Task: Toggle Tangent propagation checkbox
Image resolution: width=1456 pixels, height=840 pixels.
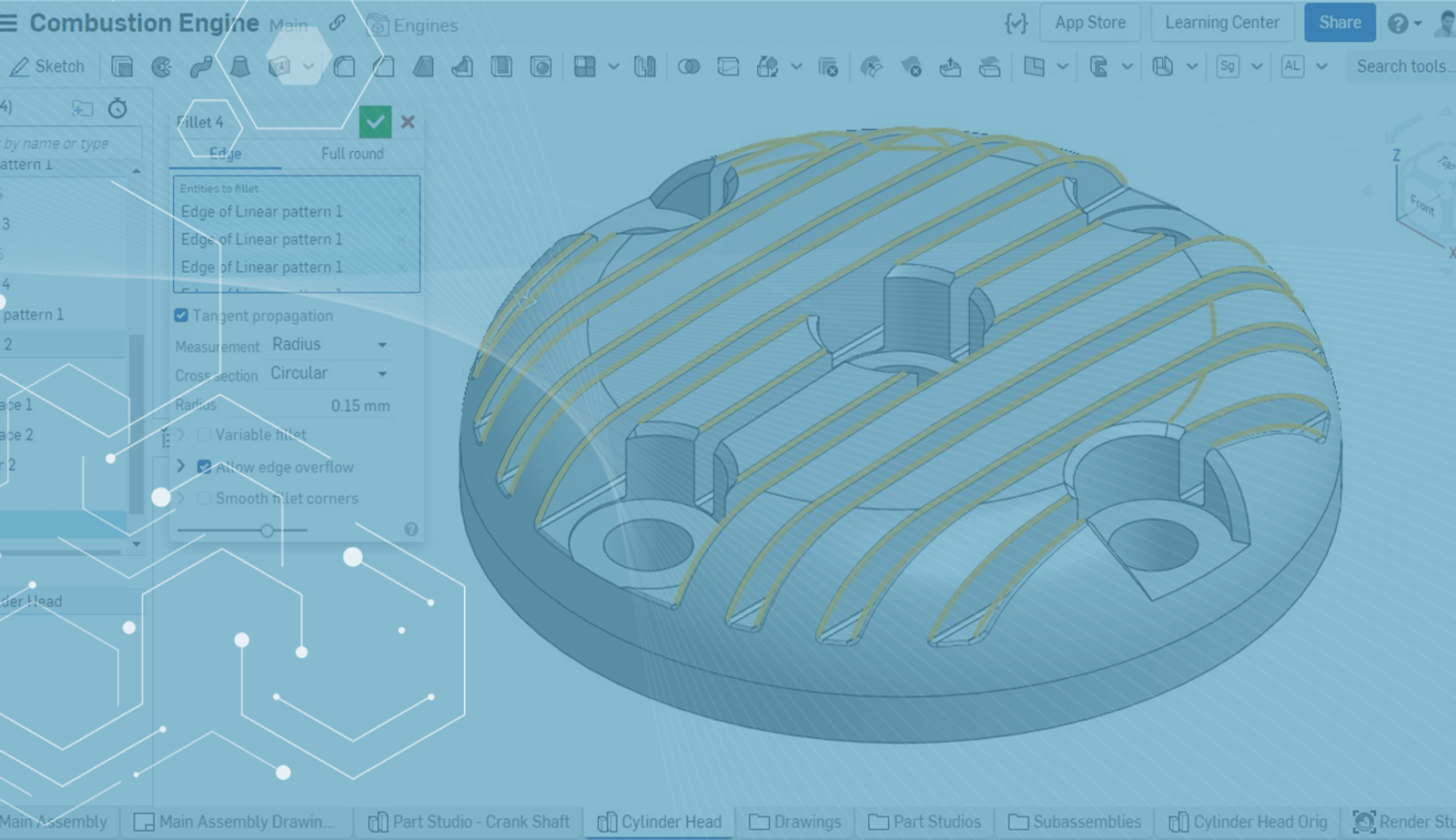Action: tap(181, 316)
